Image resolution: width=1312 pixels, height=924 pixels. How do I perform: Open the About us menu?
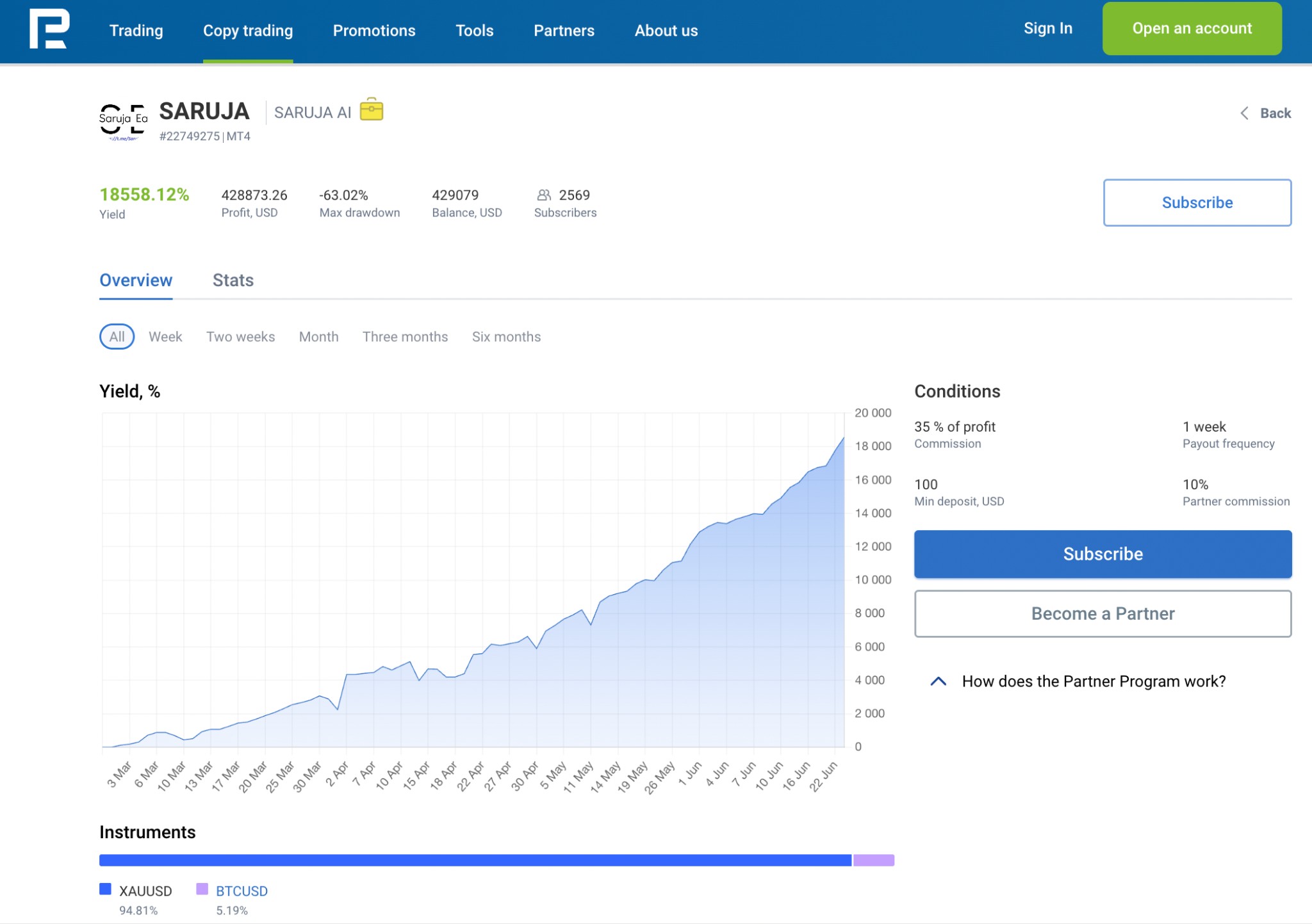[666, 31]
